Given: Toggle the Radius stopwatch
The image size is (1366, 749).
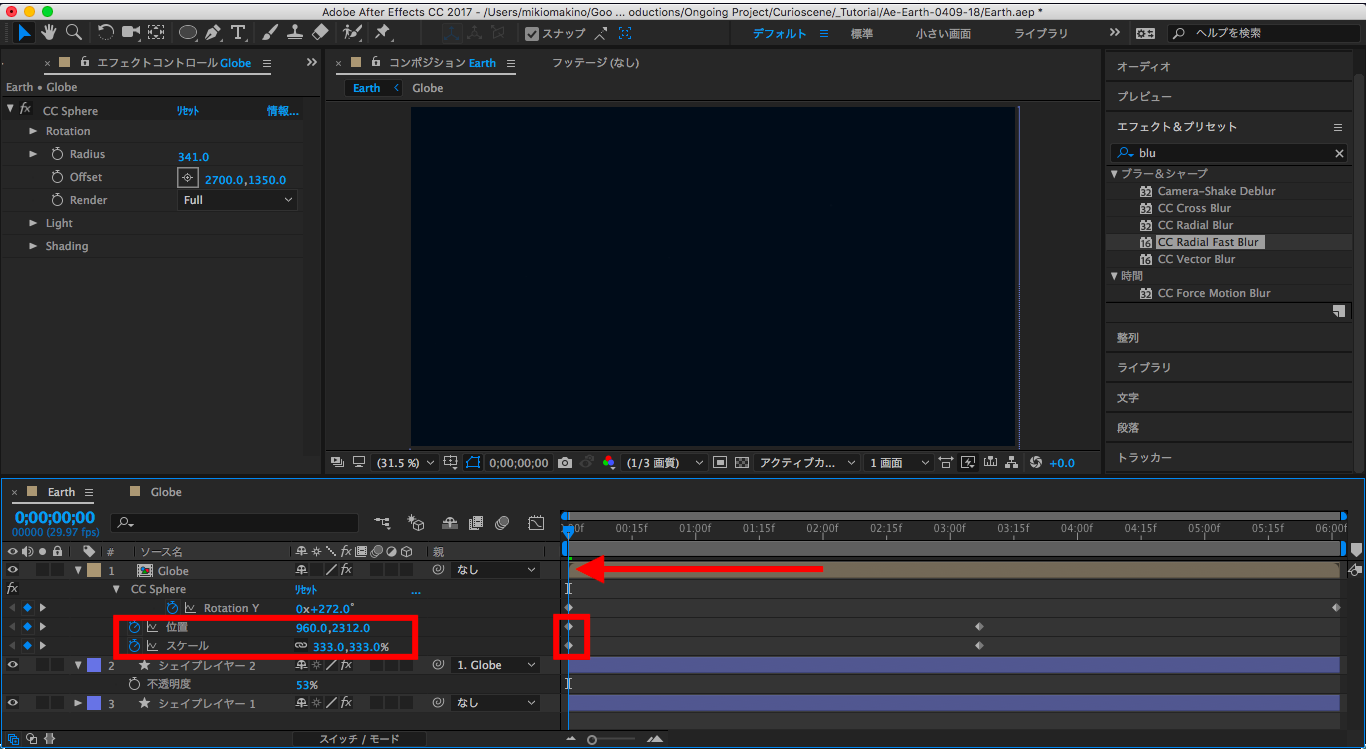Looking at the screenshot, I should point(57,154).
